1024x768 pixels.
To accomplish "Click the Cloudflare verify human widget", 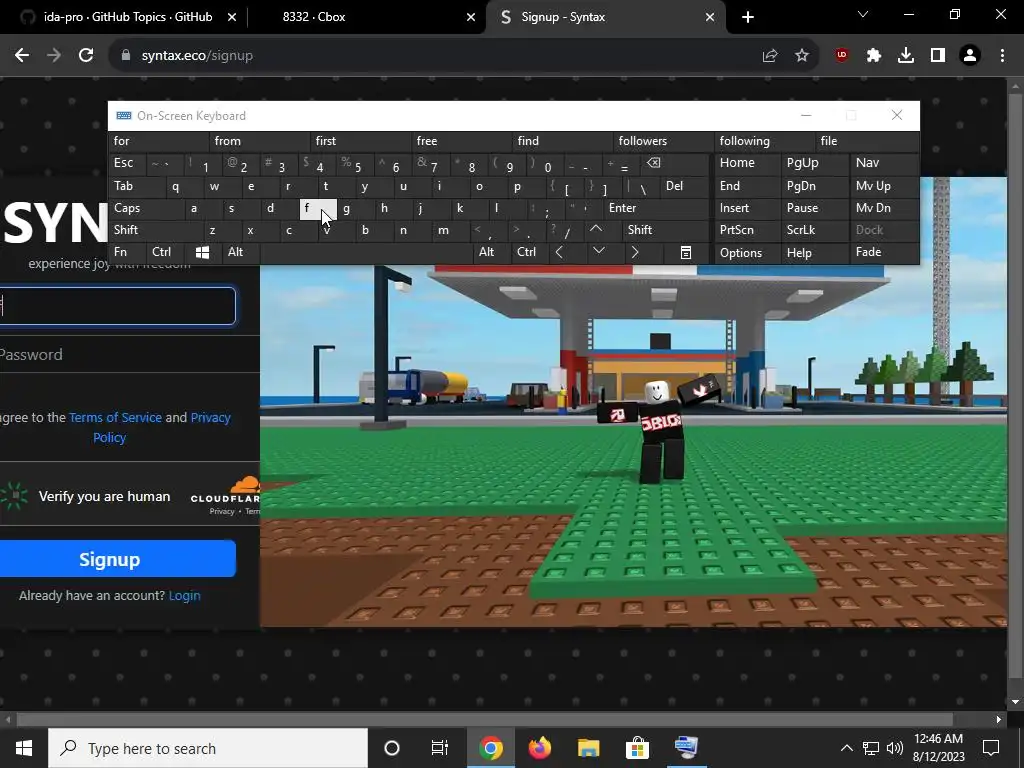I will coord(129,496).
